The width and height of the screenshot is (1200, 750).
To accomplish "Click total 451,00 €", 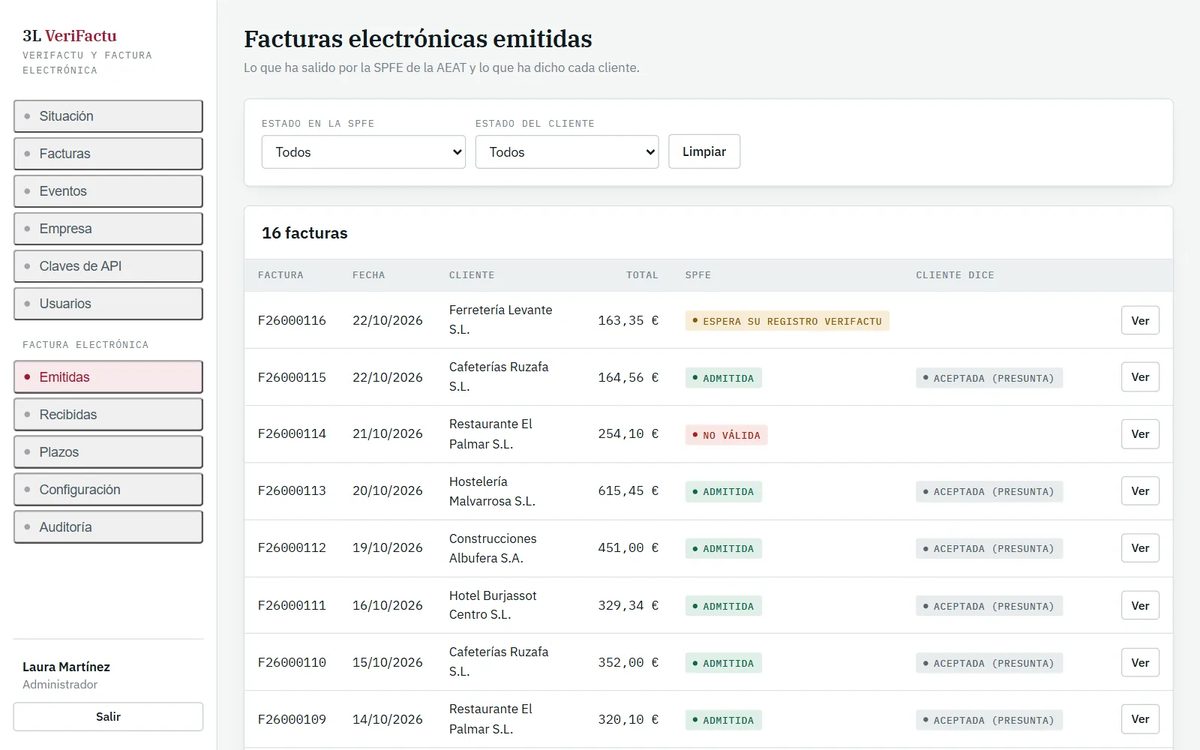I will click(628, 548).
